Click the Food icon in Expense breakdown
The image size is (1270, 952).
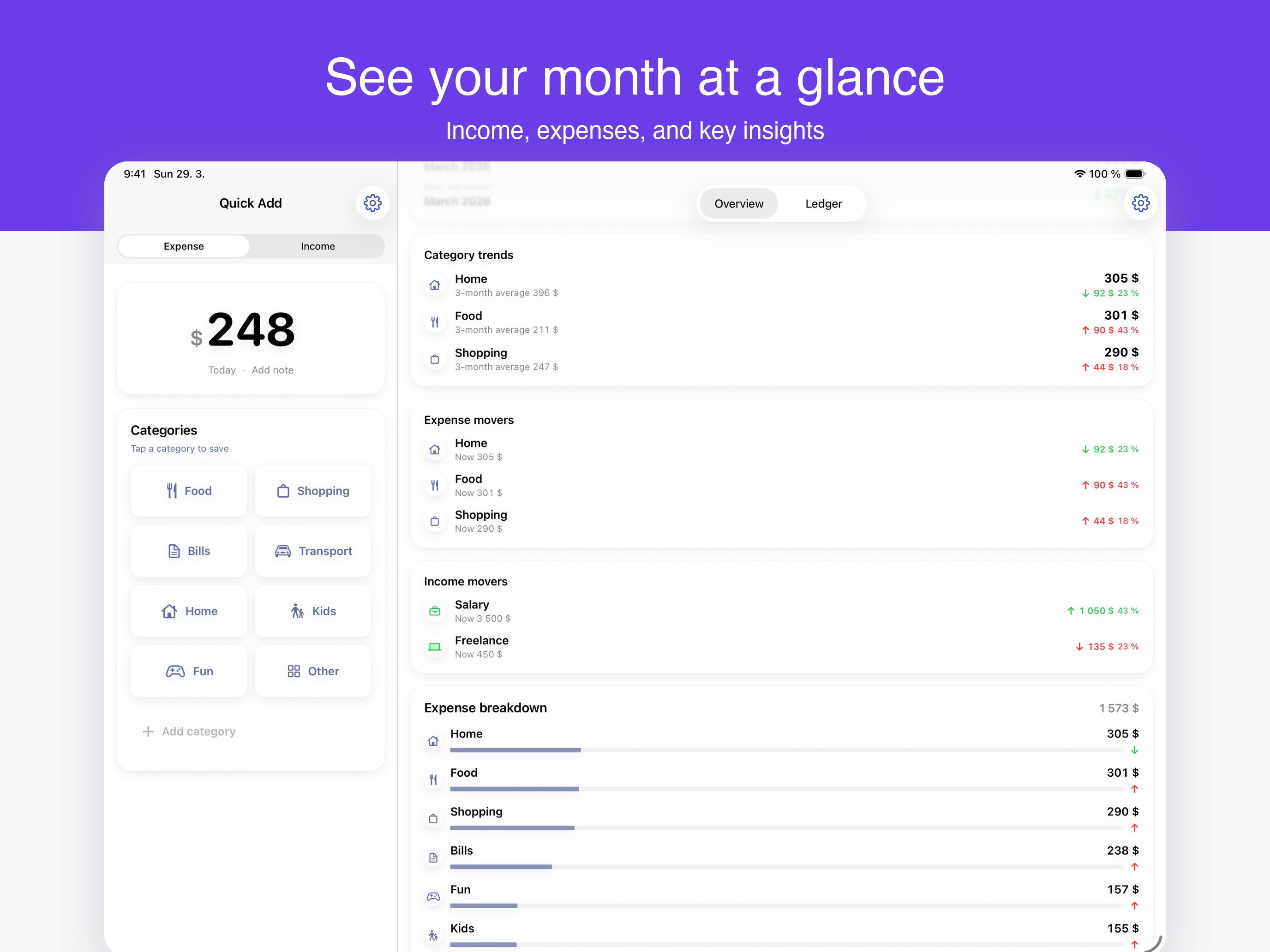pyautogui.click(x=433, y=780)
